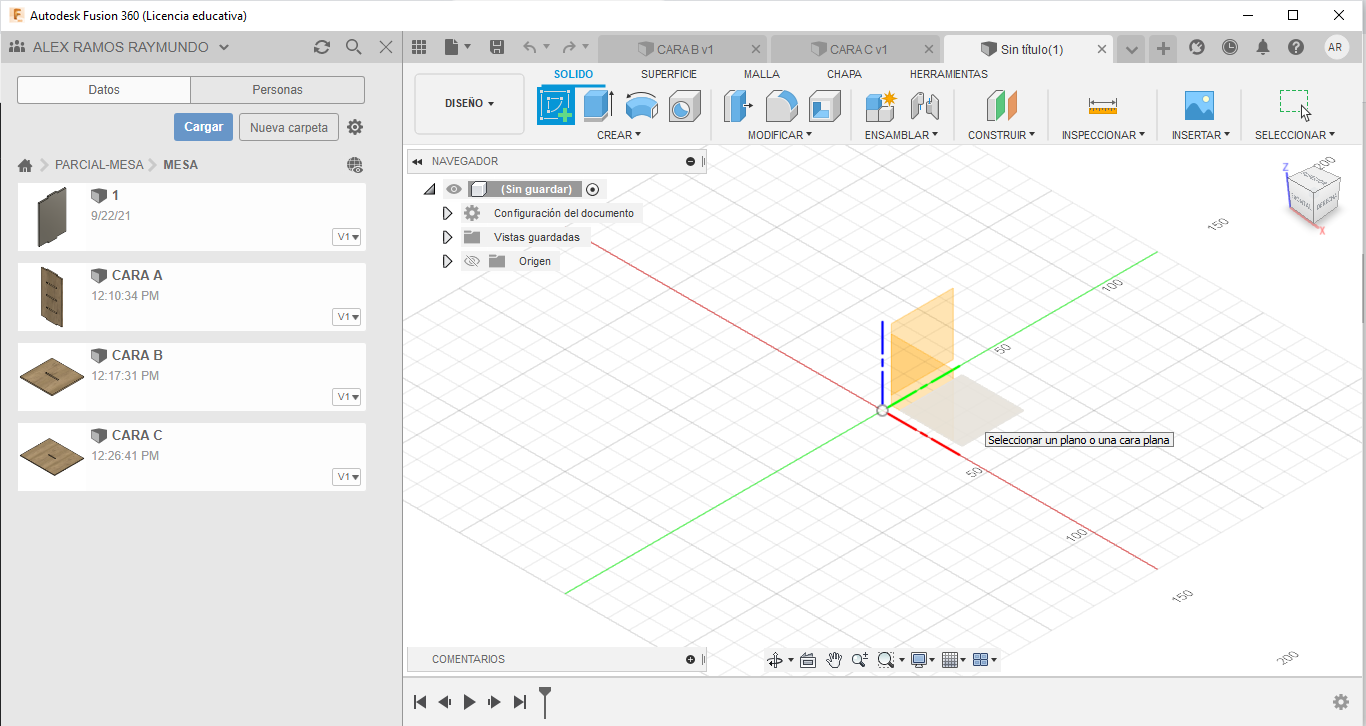Redo the last action
Viewport: 1366px width, 726px height.
(x=569, y=47)
